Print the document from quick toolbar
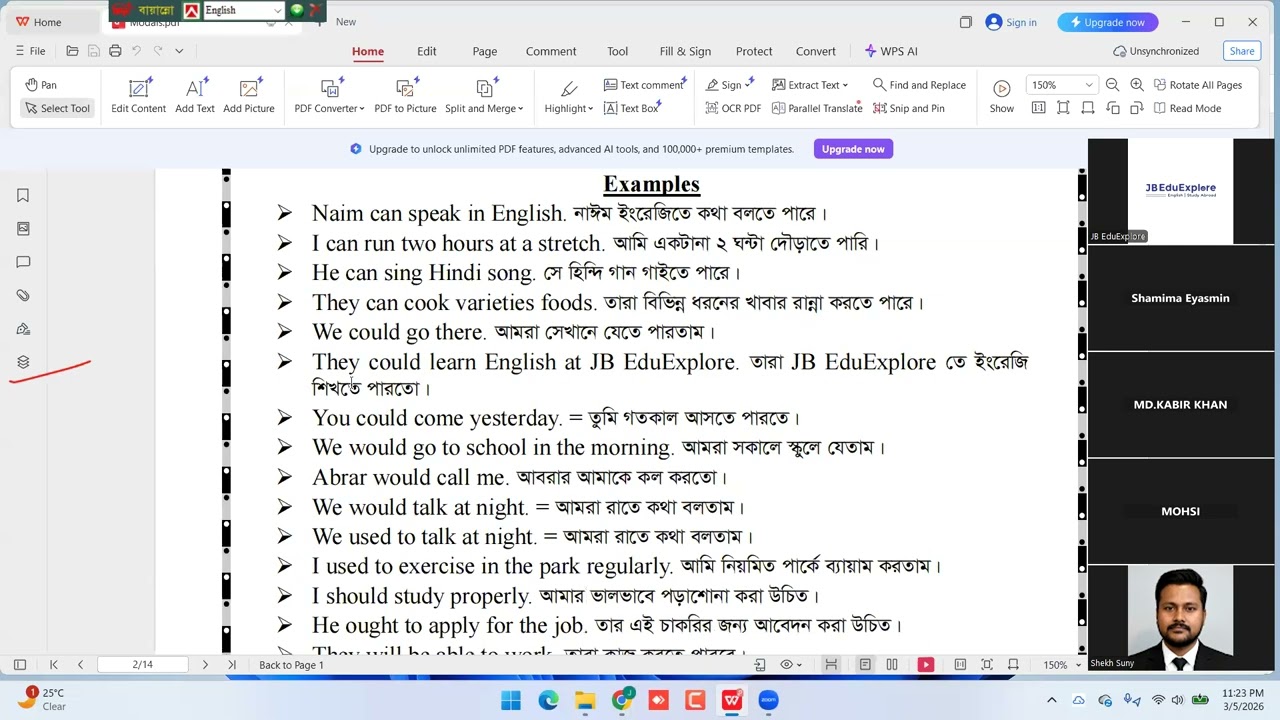 tap(115, 51)
